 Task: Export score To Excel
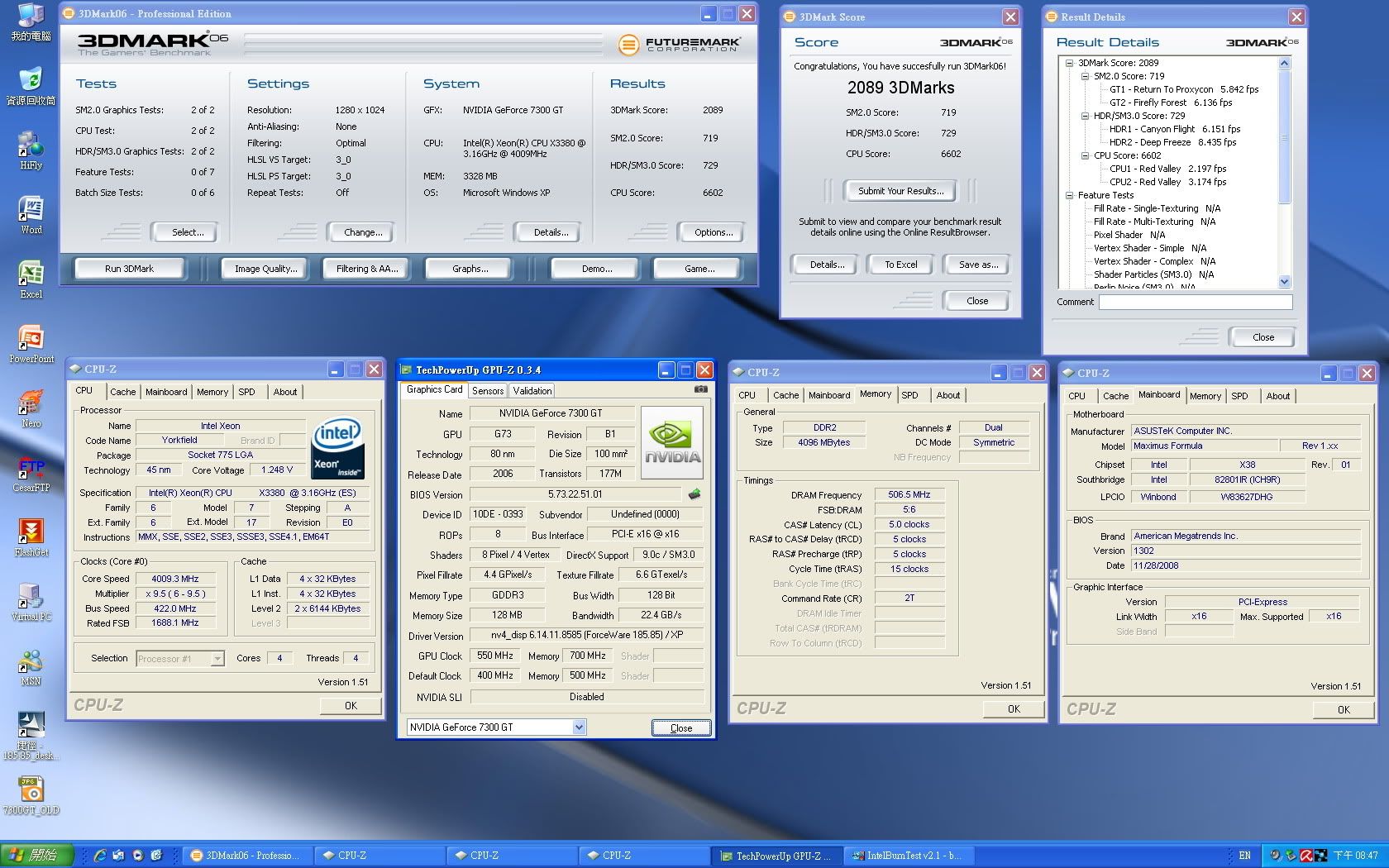click(900, 265)
